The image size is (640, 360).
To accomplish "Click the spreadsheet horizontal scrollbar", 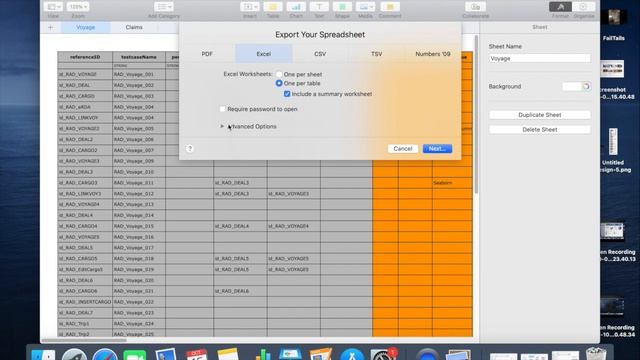I will [x=84, y=340].
